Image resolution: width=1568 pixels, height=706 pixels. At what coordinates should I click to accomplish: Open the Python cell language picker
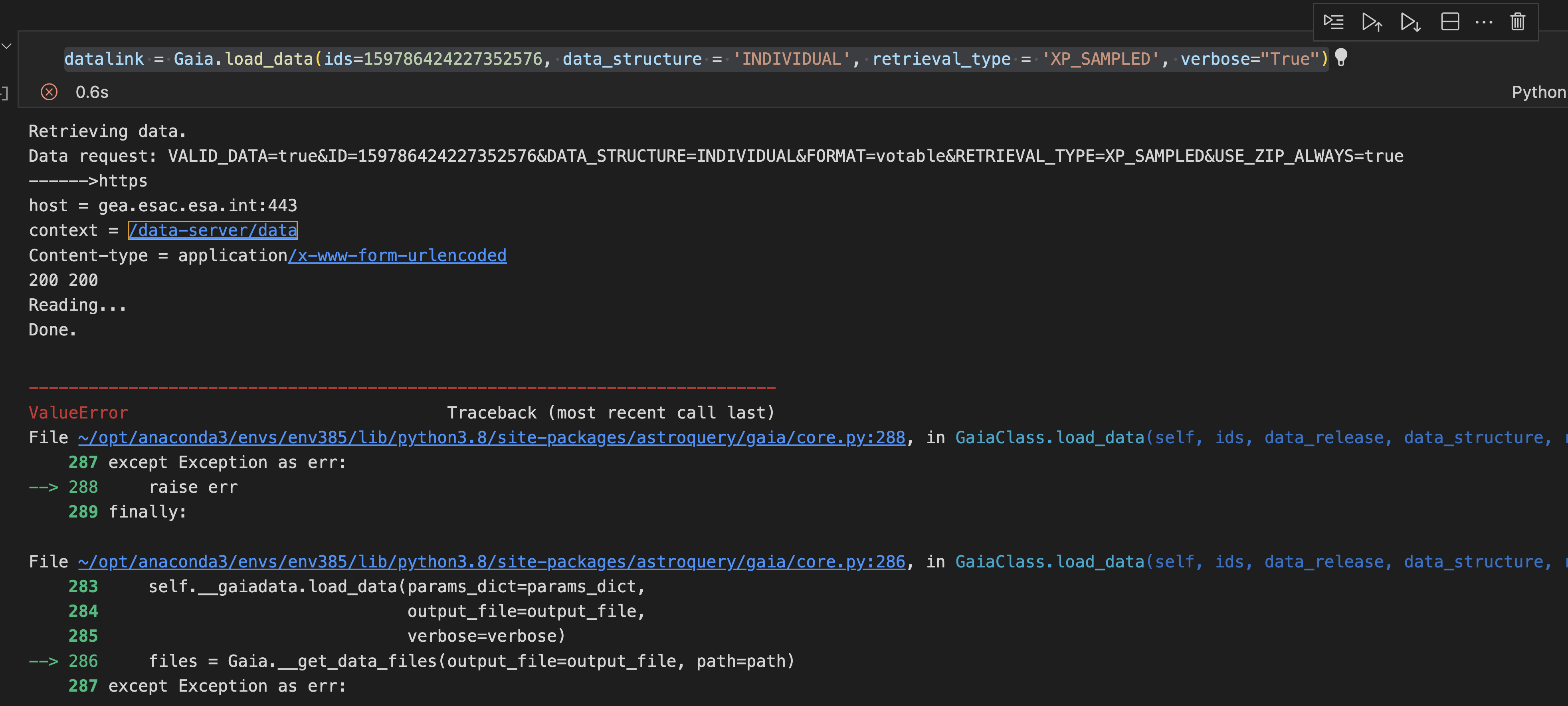(x=1538, y=92)
